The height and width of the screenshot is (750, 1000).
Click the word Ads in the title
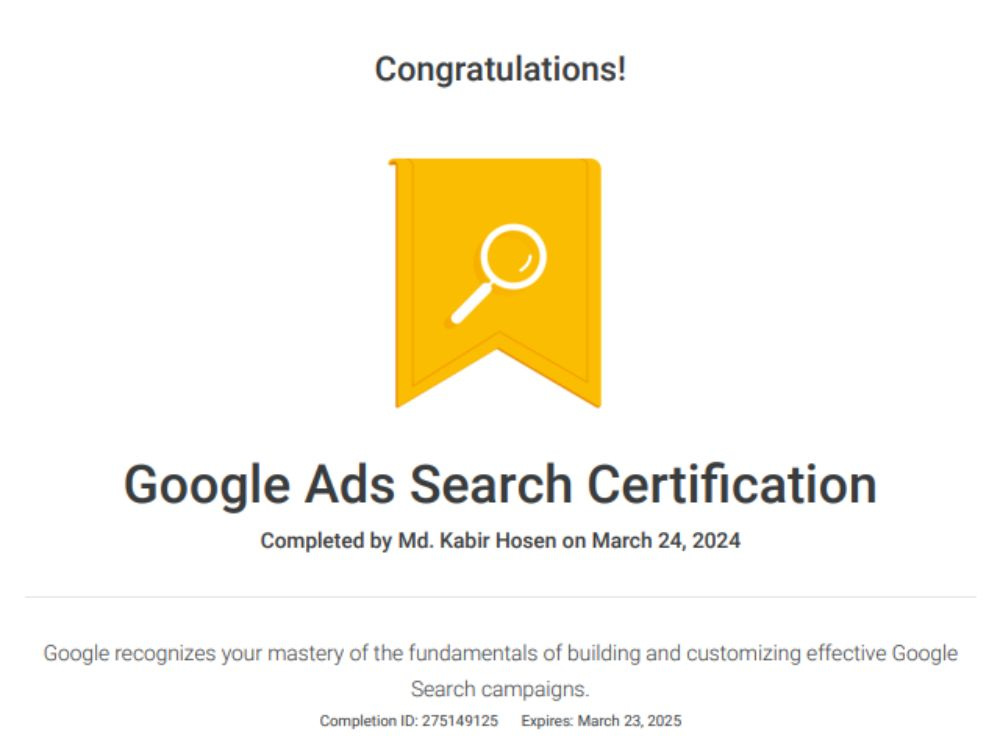pyautogui.click(x=350, y=485)
